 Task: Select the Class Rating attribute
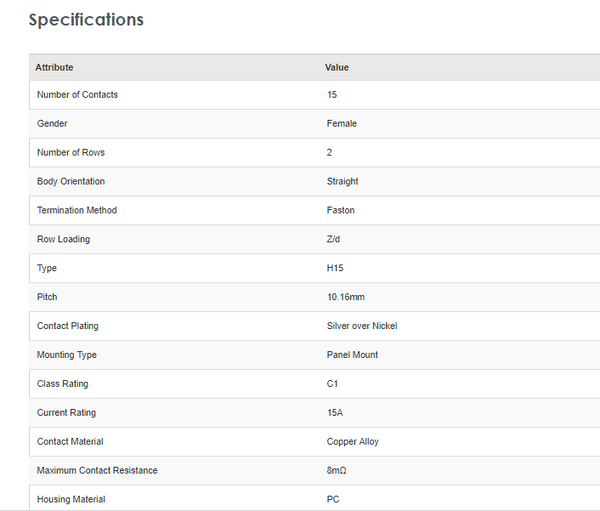coord(63,384)
